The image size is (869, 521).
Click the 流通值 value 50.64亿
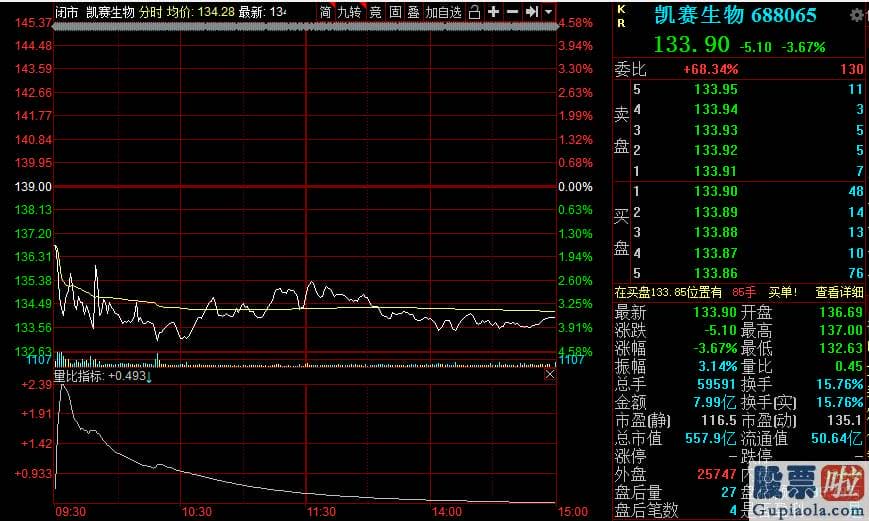837,438
